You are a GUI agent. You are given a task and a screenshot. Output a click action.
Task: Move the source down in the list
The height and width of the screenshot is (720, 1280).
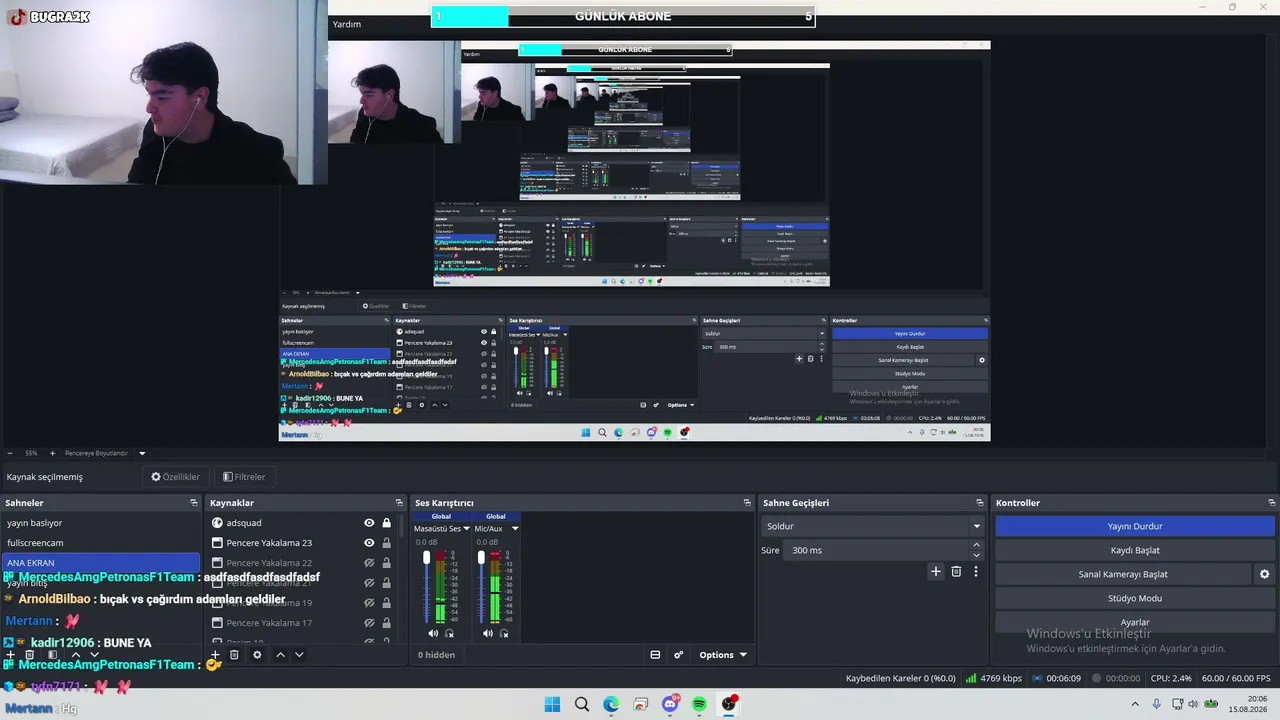click(x=299, y=655)
